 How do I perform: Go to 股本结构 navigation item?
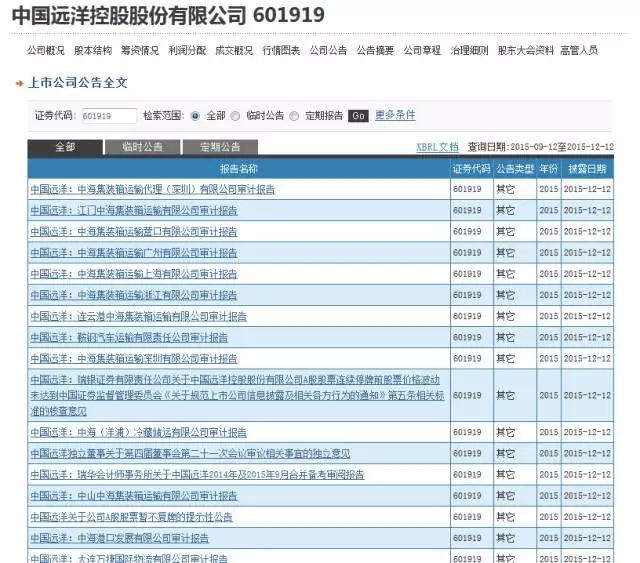(93, 50)
